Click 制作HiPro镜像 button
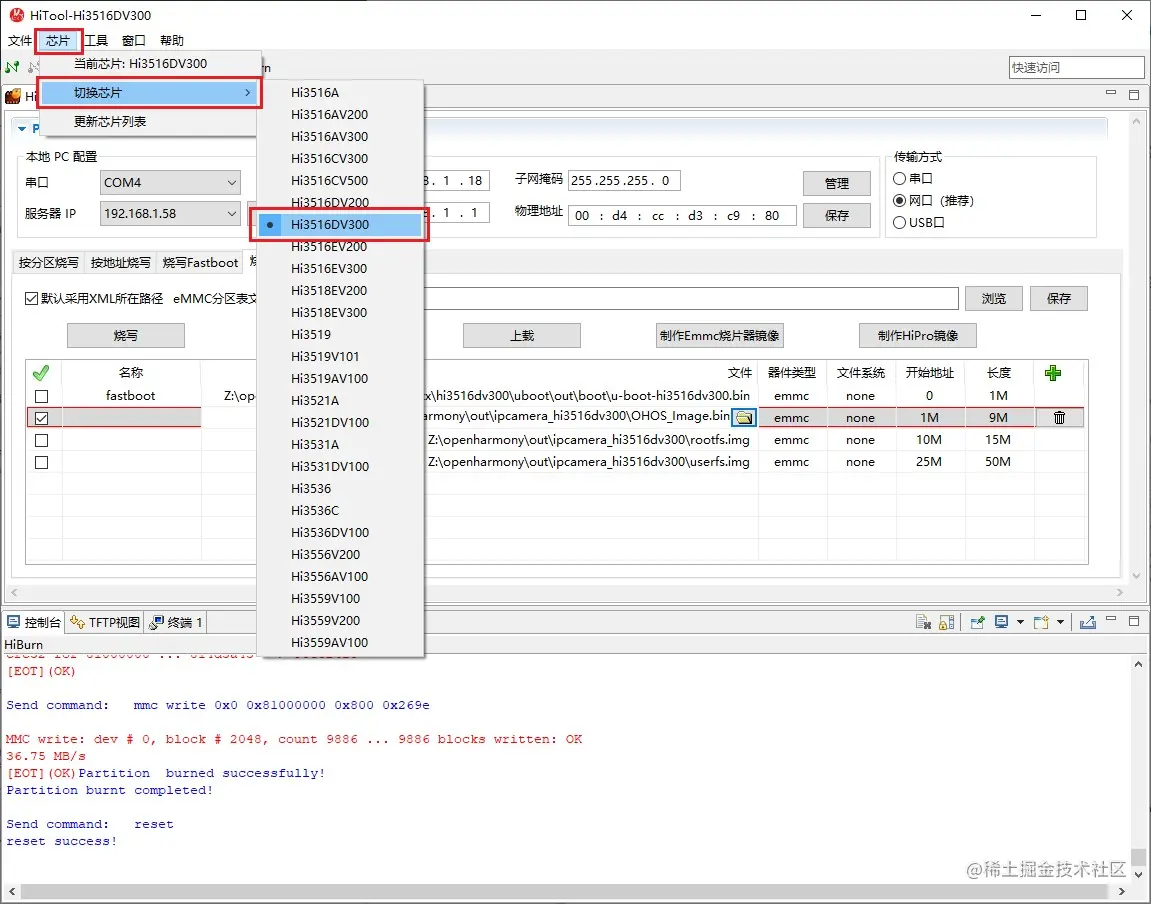This screenshot has height=904, width=1151. pos(918,335)
